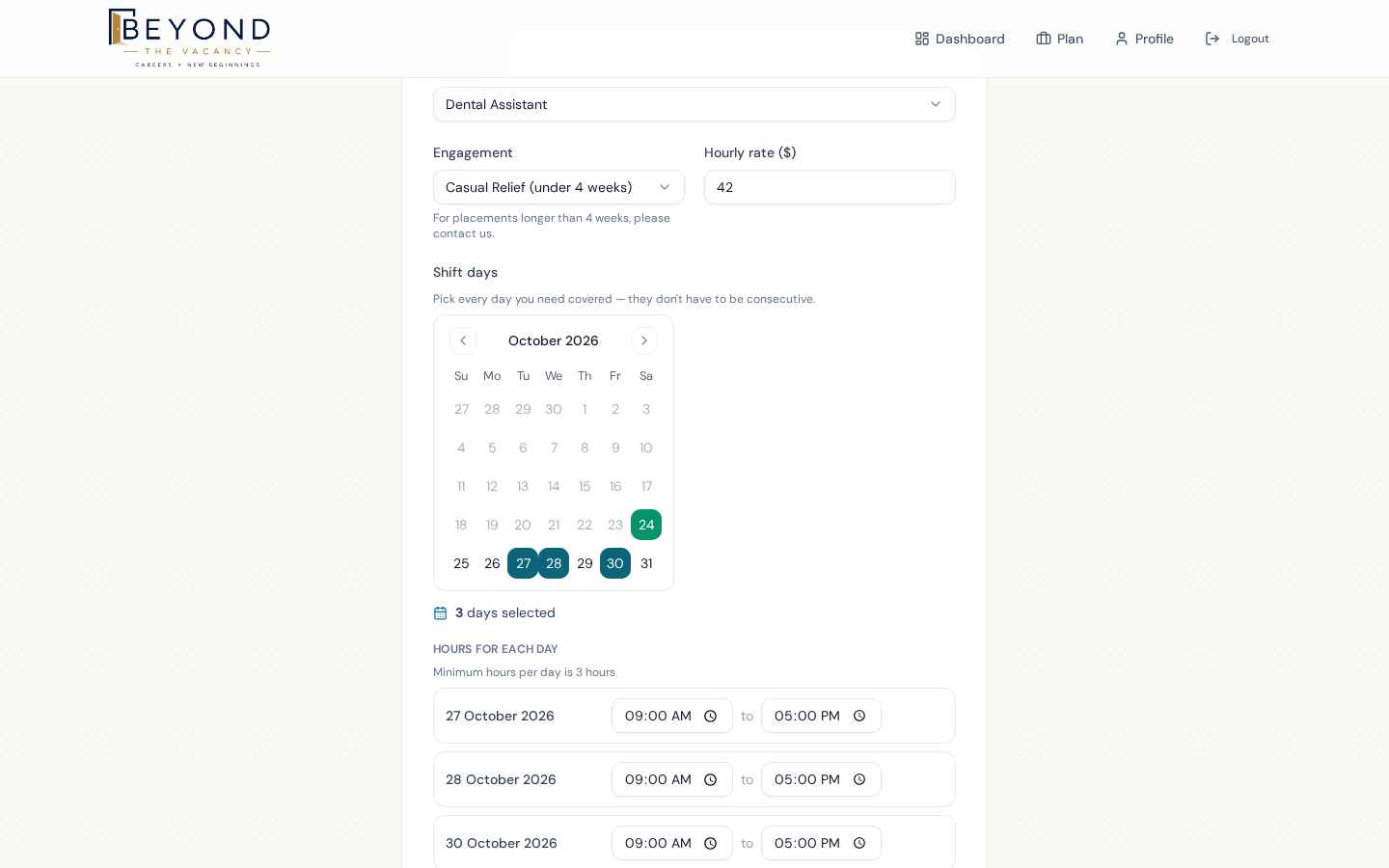The height and width of the screenshot is (868, 1389).
Task: Open the Dental Assistant role dropdown
Action: (694, 104)
